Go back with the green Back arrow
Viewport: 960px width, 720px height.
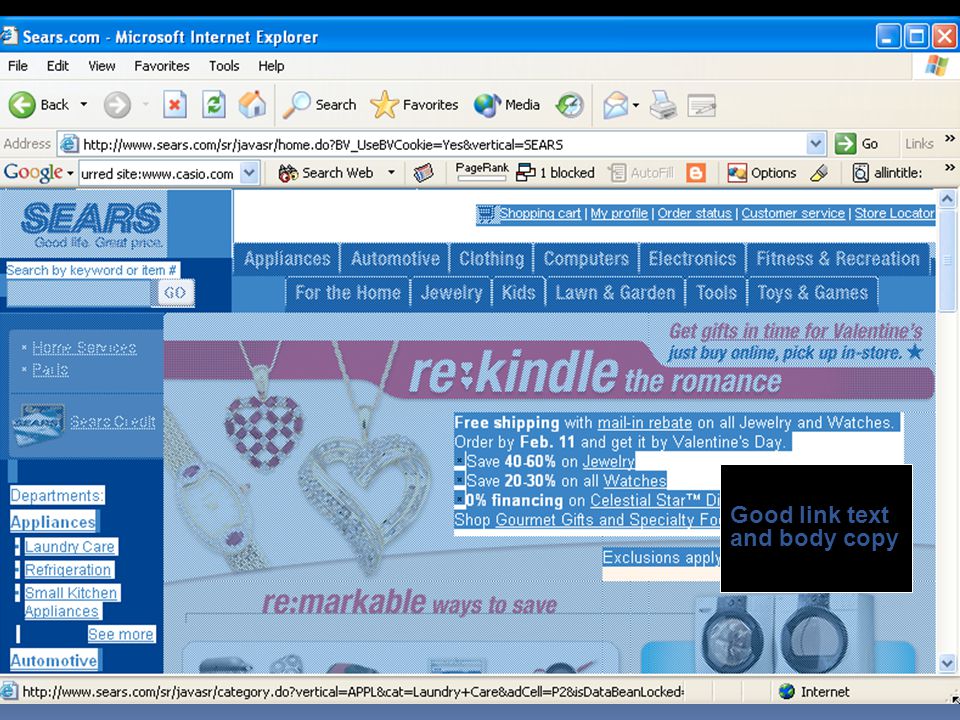pos(38,105)
